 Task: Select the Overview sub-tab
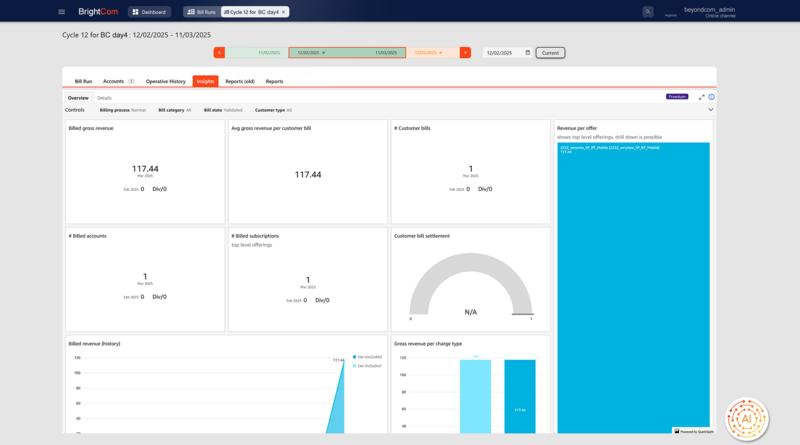click(x=78, y=97)
